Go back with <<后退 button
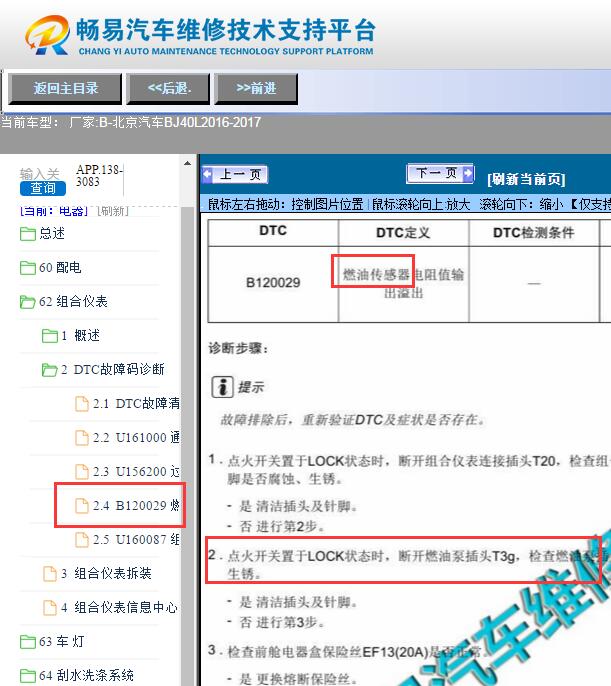611x686 pixels. click(x=168, y=89)
